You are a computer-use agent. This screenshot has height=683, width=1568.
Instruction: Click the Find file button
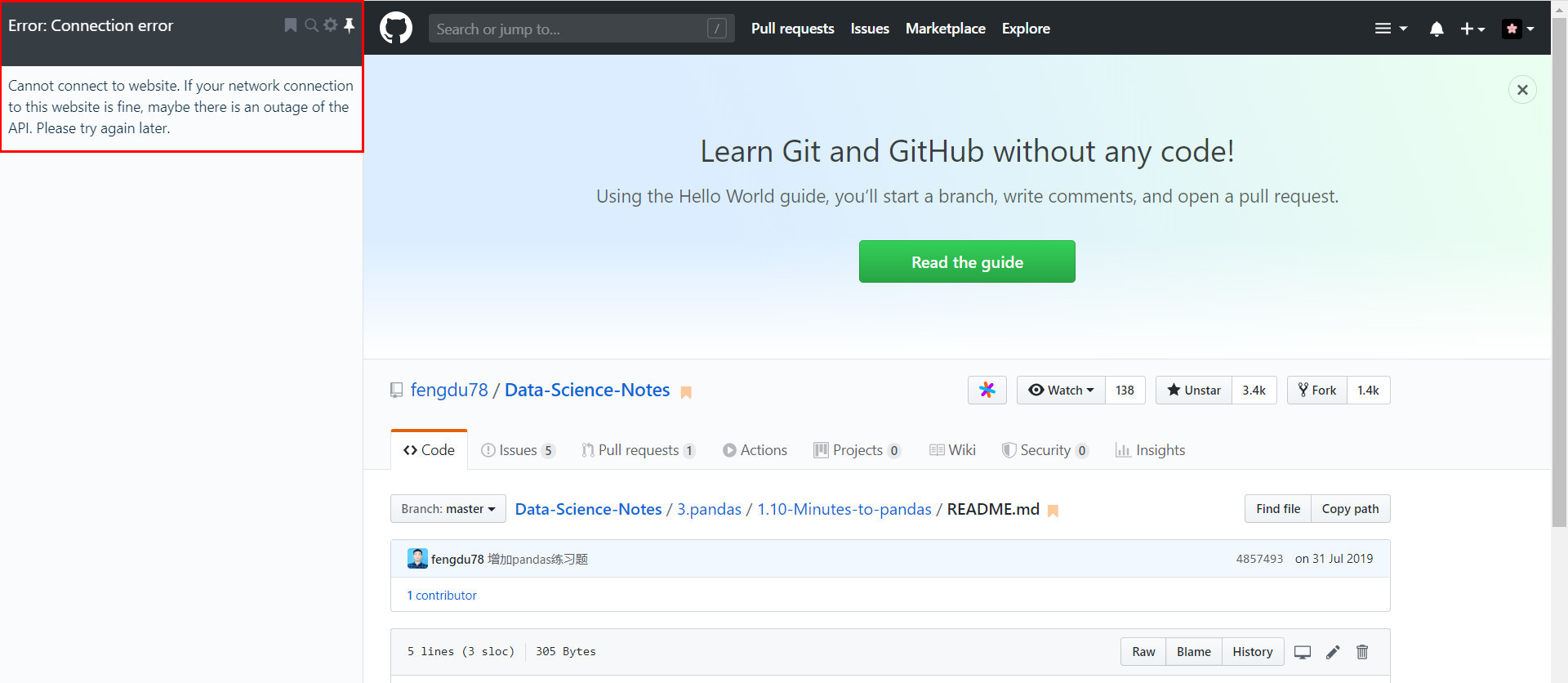click(x=1278, y=509)
